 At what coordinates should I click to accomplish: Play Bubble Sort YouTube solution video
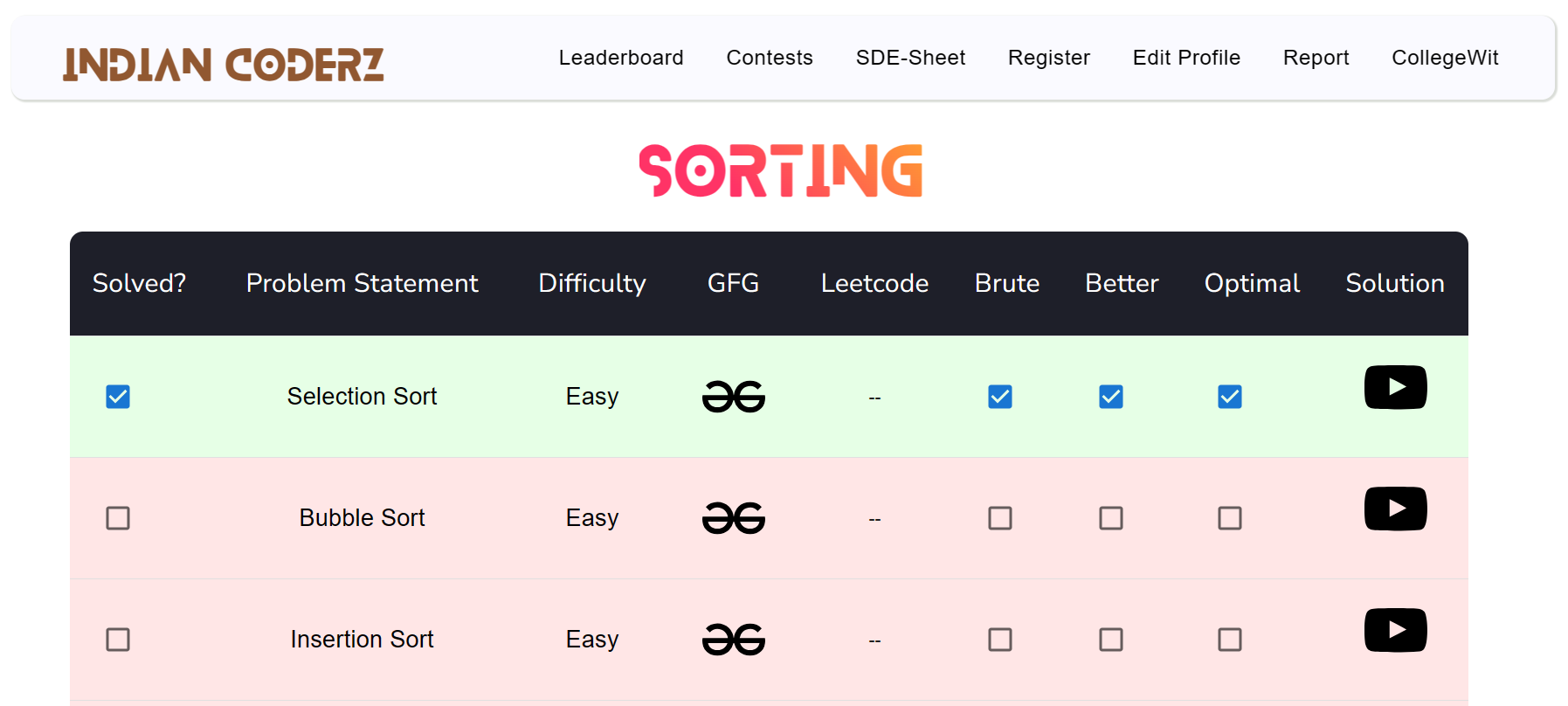1395,509
